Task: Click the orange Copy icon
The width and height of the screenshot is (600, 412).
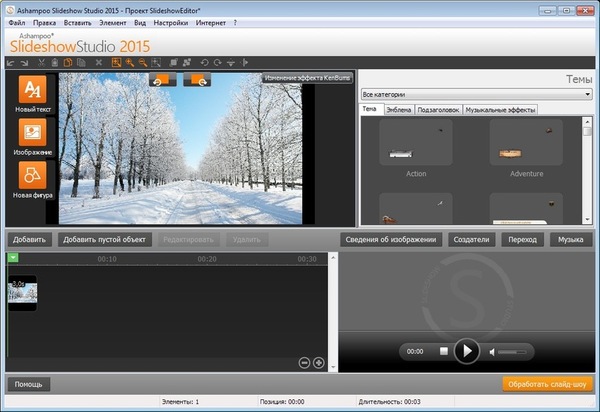Action: 68,63
